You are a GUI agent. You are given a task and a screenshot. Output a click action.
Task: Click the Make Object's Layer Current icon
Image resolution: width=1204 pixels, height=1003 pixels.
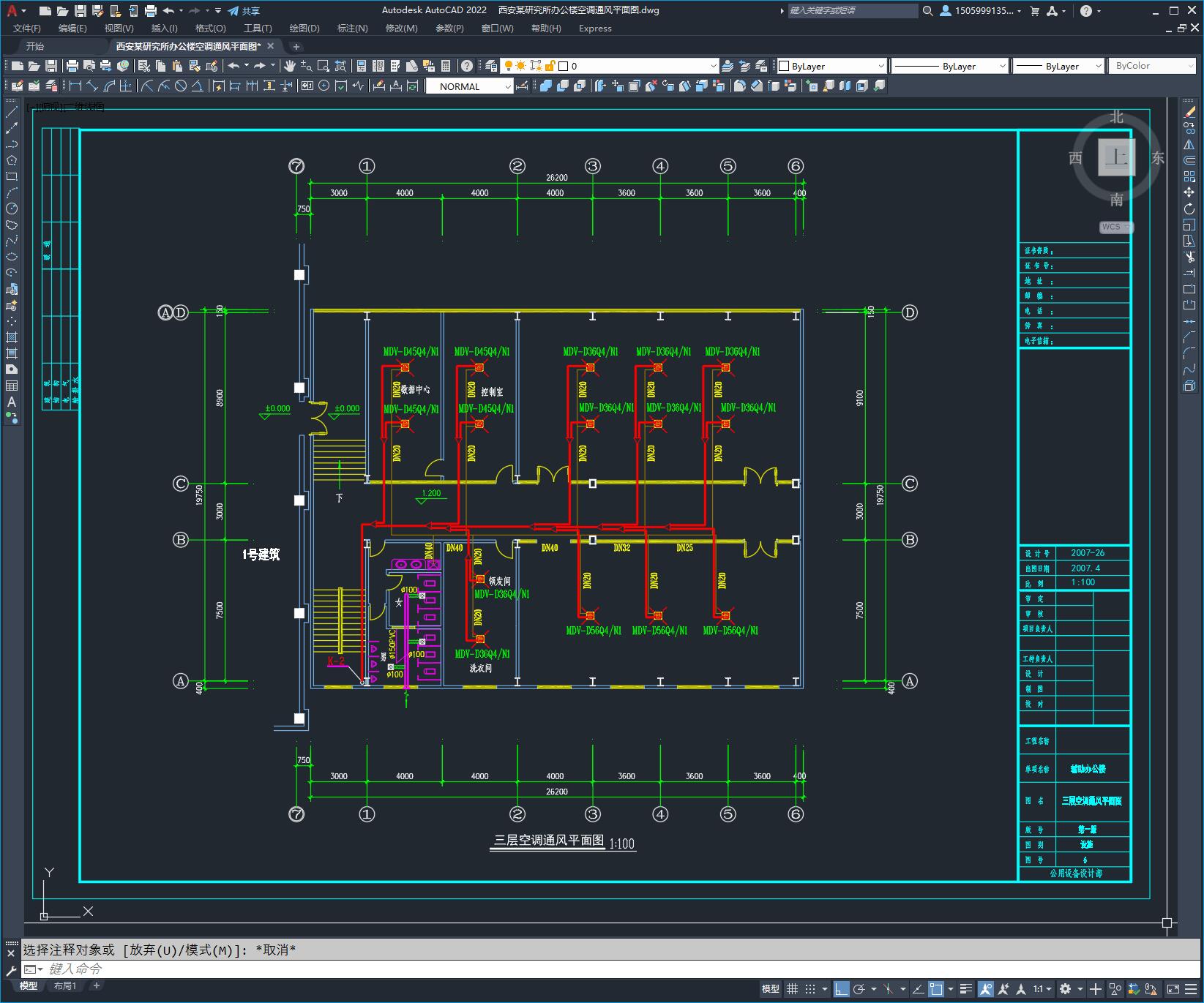tap(728, 66)
